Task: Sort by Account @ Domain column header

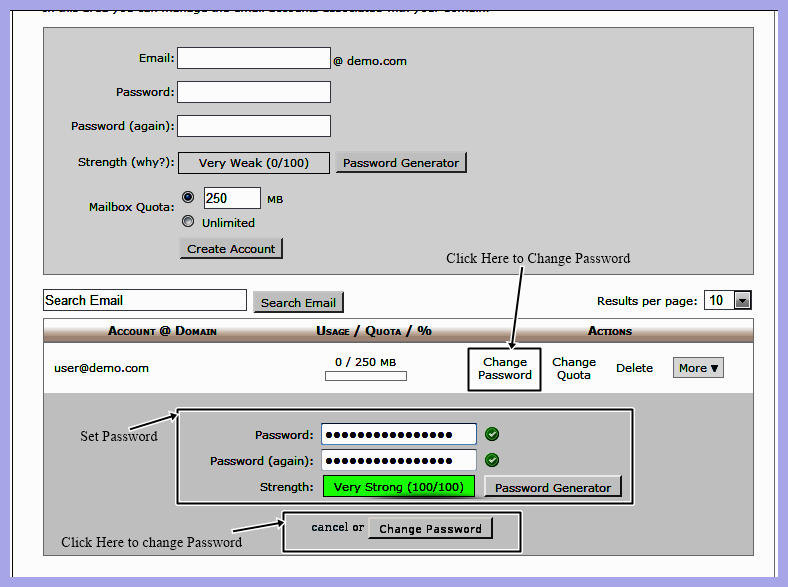Action: [x=162, y=331]
